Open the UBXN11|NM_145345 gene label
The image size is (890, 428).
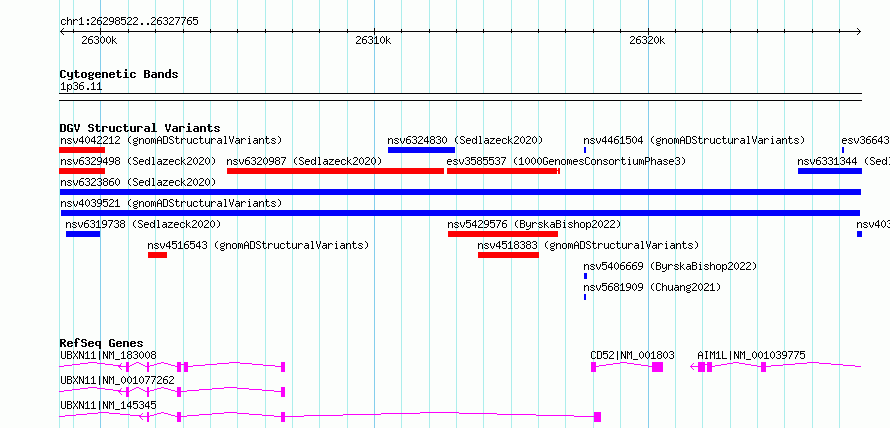tap(108, 405)
